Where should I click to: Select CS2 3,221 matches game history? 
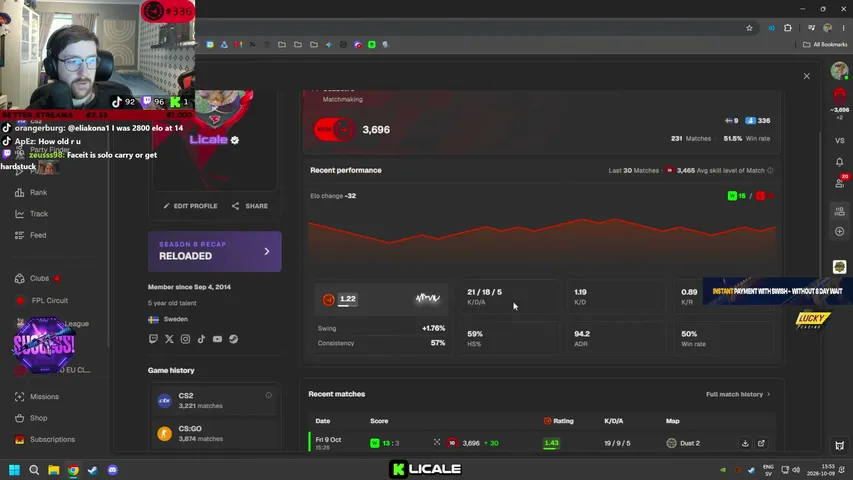pos(214,401)
